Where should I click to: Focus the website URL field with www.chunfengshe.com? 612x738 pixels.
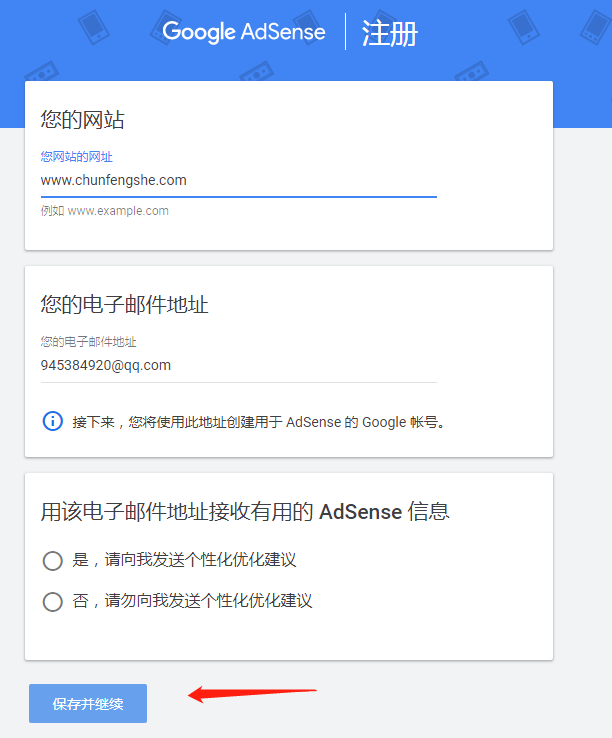[239, 180]
